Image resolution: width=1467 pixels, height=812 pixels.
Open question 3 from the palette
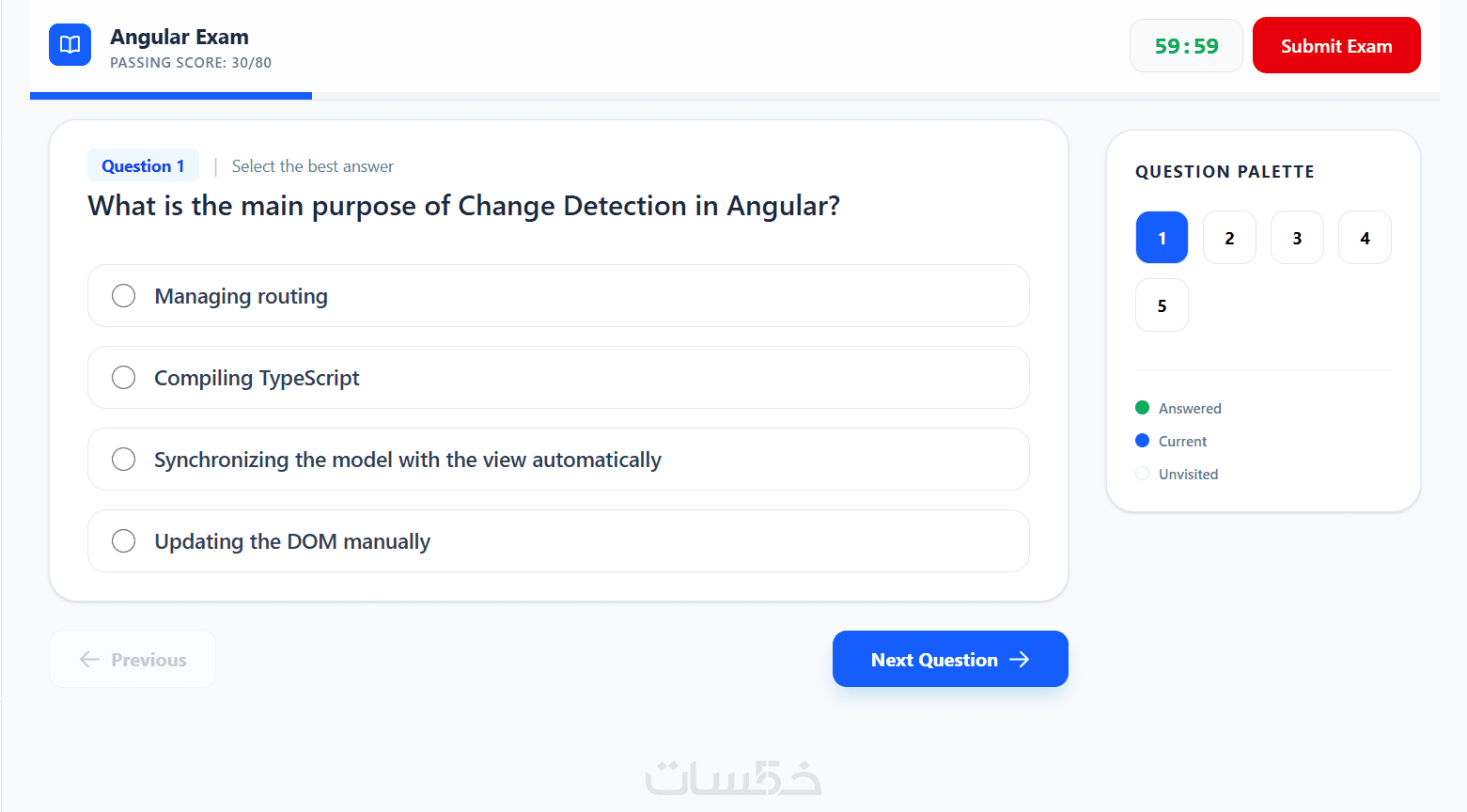1297,238
